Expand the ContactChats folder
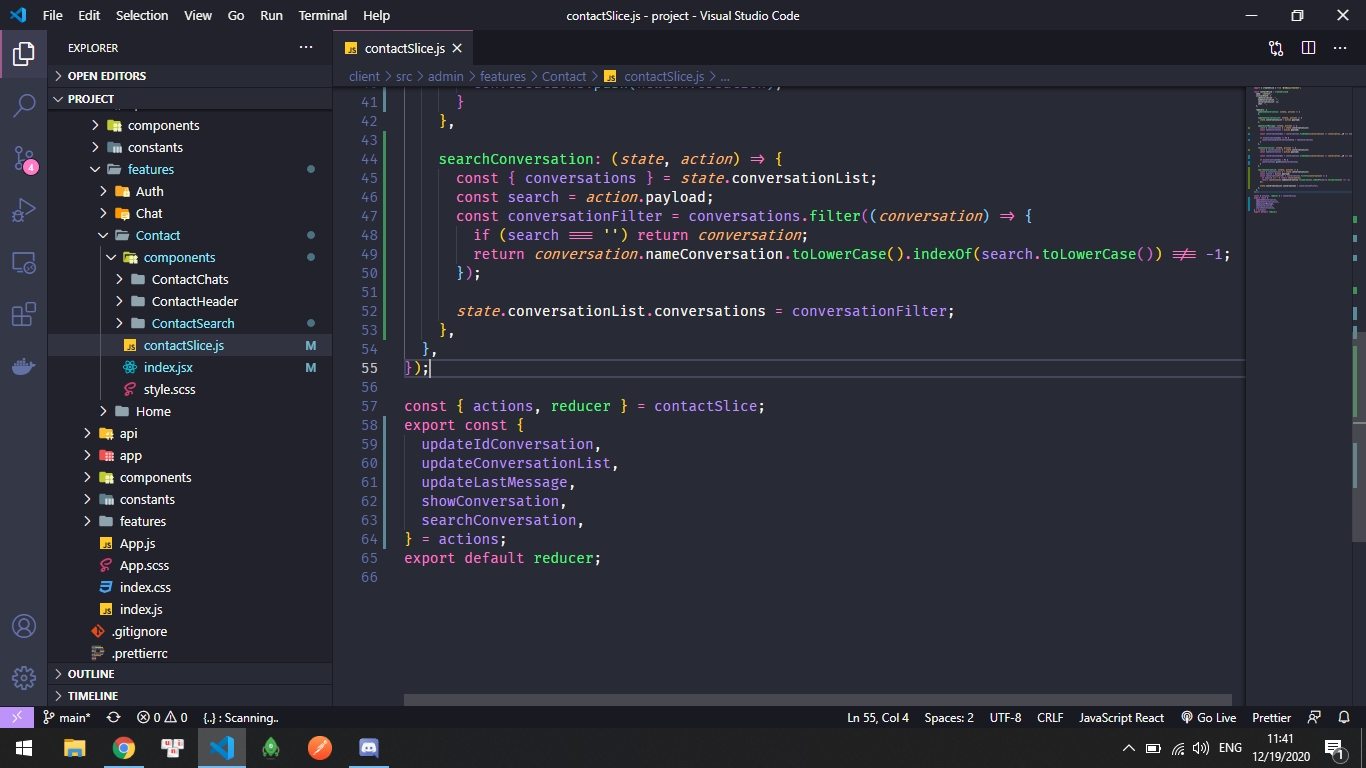The height and width of the screenshot is (768, 1366). tap(189, 279)
